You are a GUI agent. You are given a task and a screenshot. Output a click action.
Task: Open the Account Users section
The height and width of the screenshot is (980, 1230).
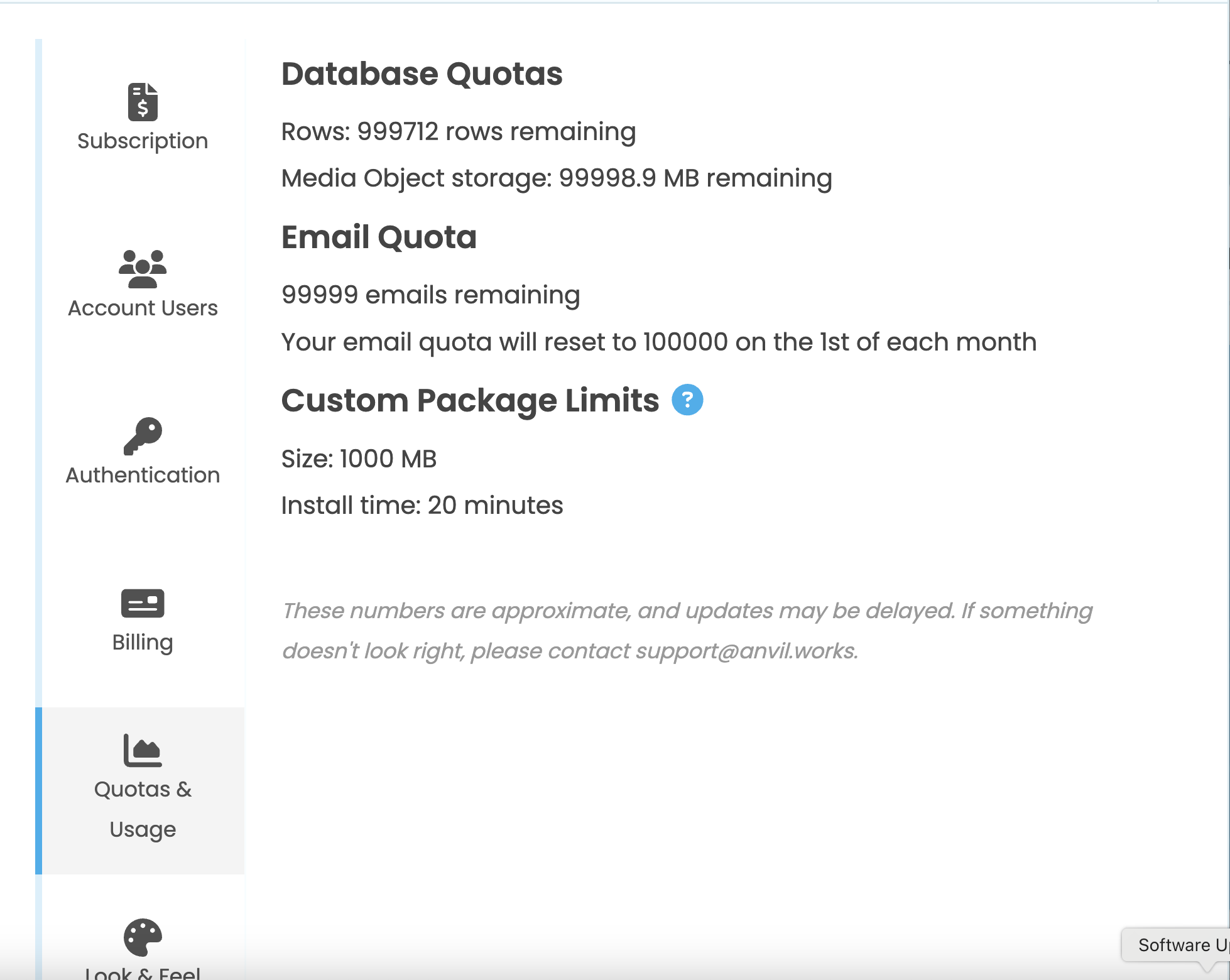(x=142, y=307)
